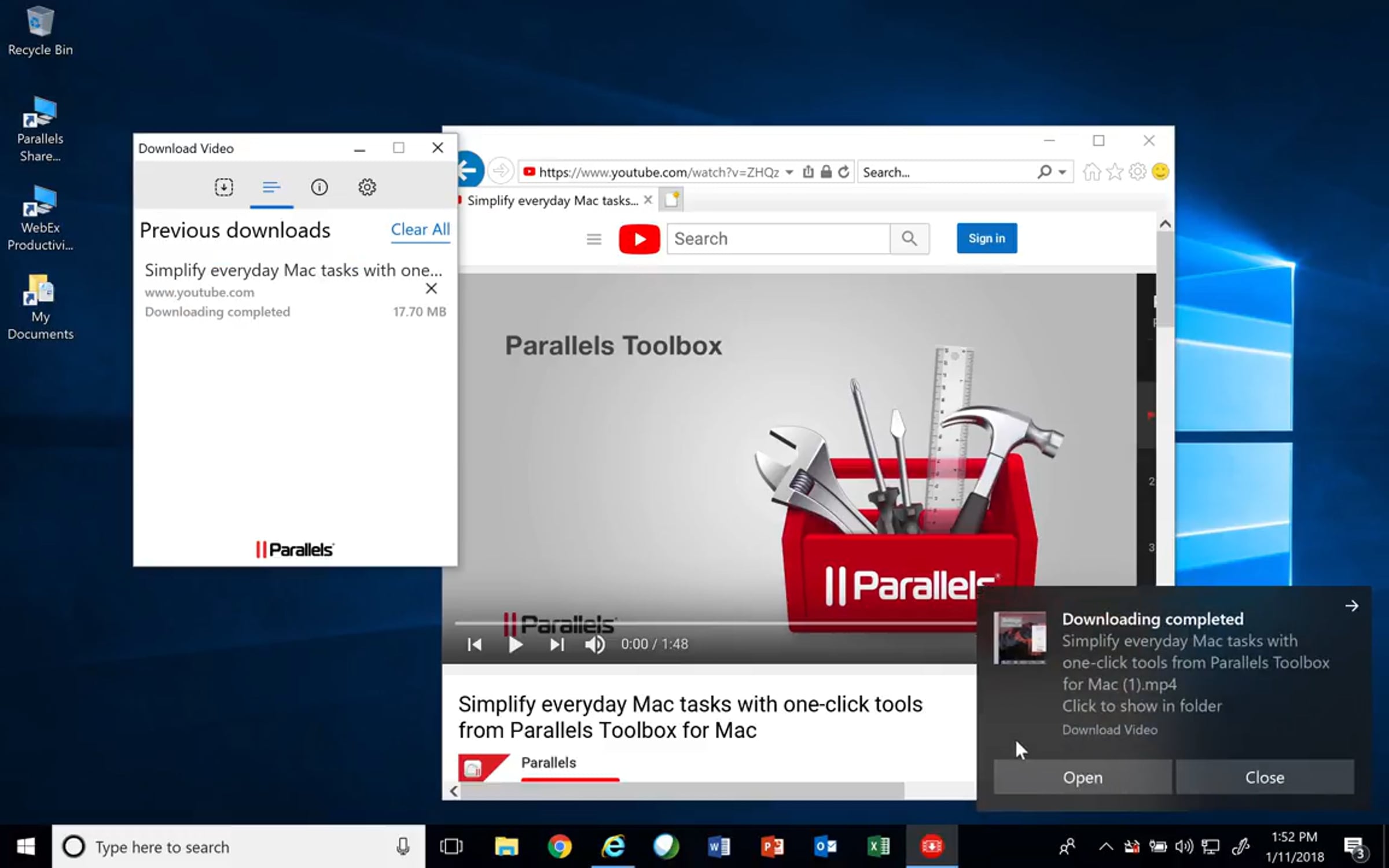Click the YouTube search field
1389x868 pixels.
coord(778,239)
